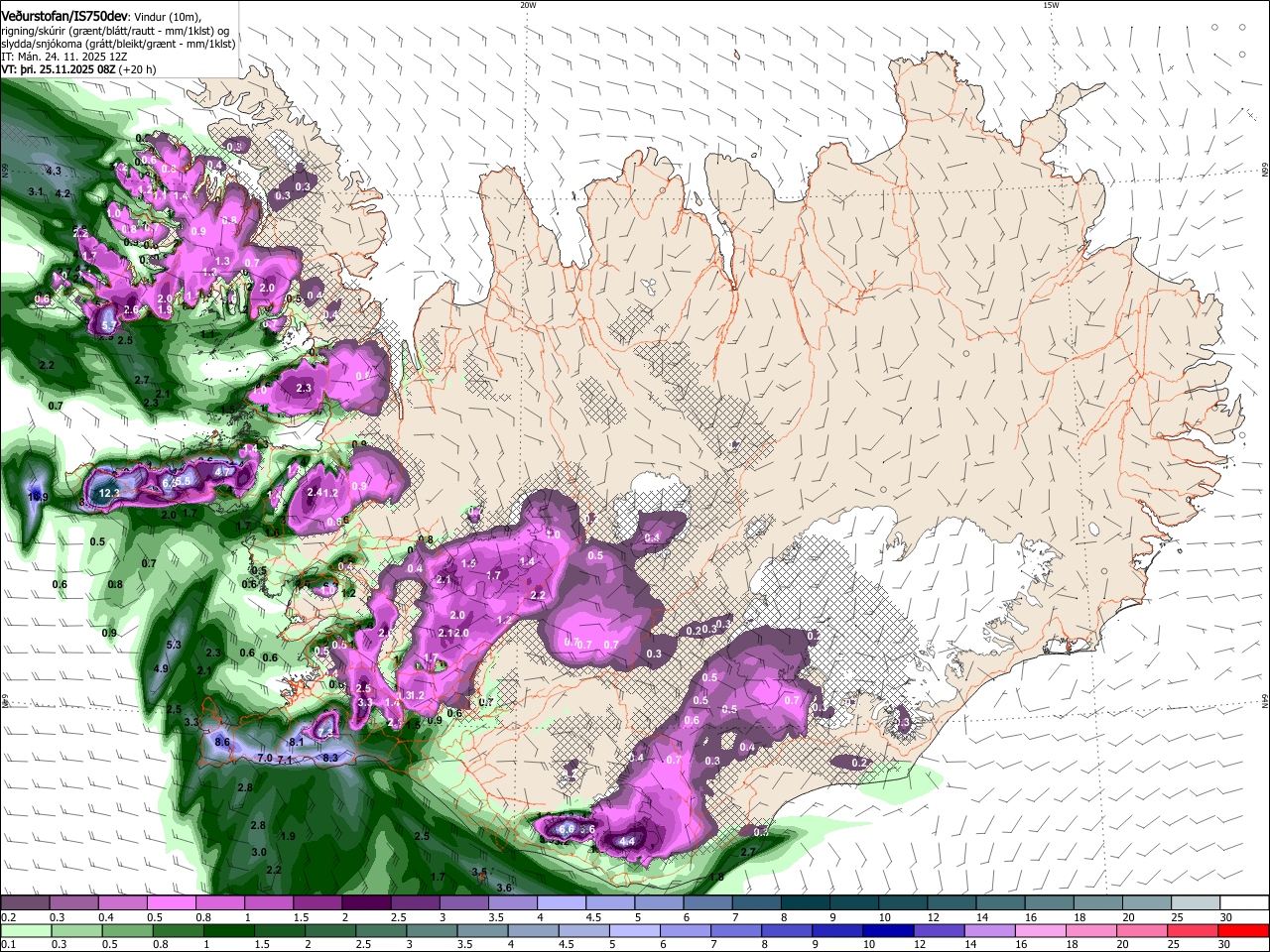The height and width of the screenshot is (952, 1270).
Task: Click the 7.0 precipitation value
Action: [x=264, y=758]
